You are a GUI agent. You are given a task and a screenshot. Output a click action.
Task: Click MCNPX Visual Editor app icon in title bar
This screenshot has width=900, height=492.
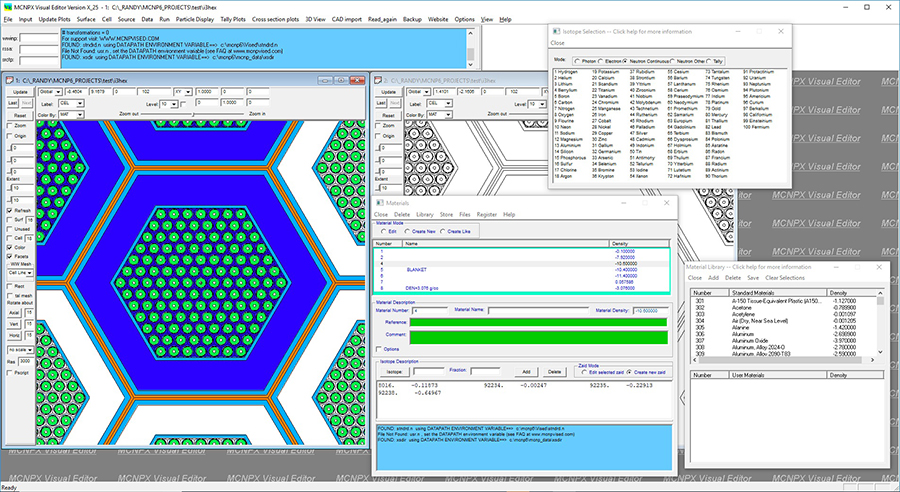coord(6,7)
